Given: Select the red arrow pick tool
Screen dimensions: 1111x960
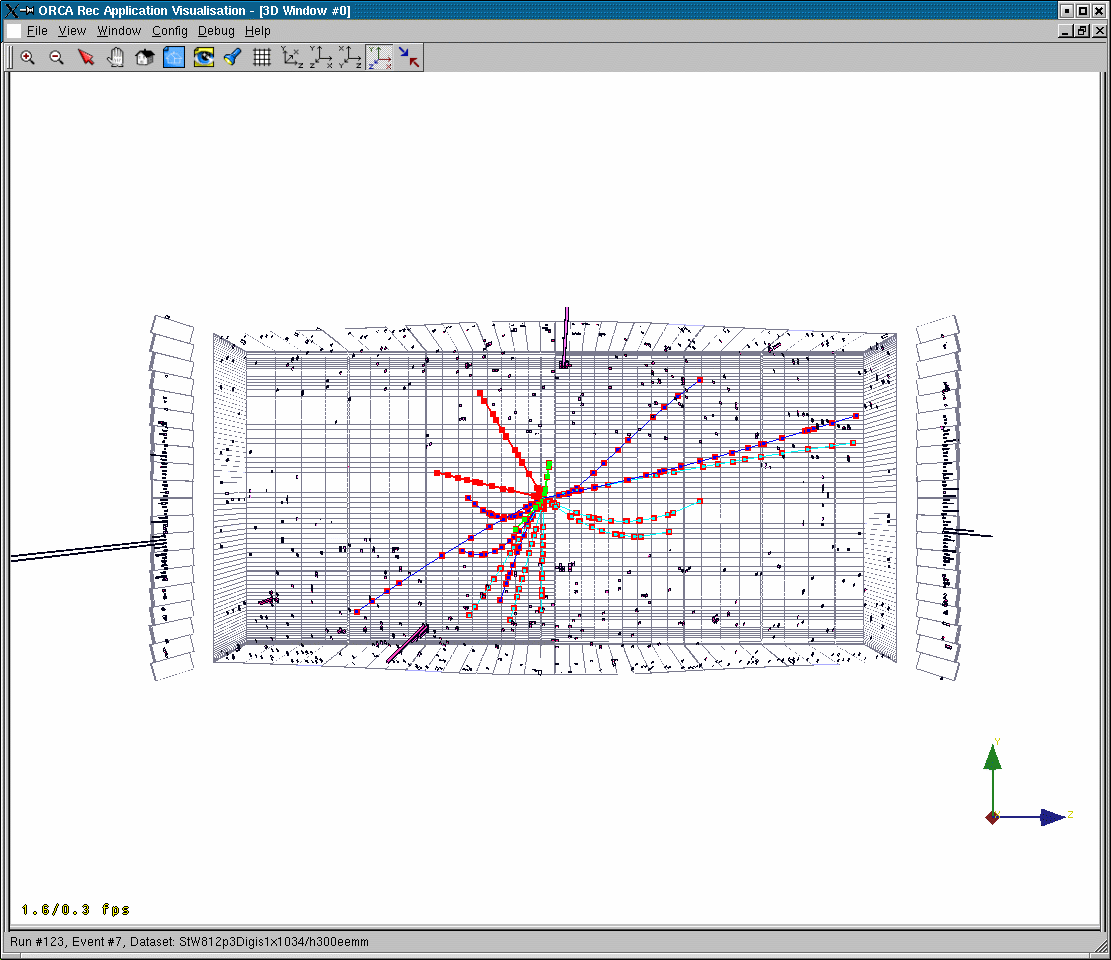Looking at the screenshot, I should coord(86,57).
